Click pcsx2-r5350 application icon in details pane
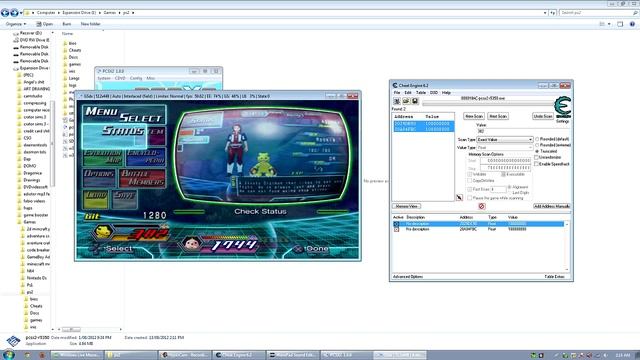The height and width of the screenshot is (360, 640). tap(13, 341)
